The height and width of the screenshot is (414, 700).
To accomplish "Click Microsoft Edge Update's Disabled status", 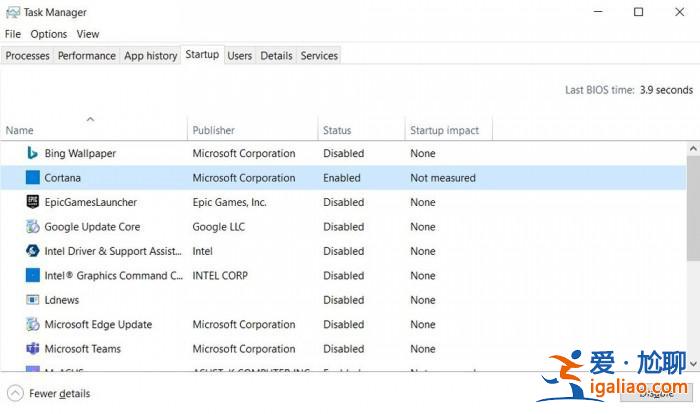I will coord(343,324).
